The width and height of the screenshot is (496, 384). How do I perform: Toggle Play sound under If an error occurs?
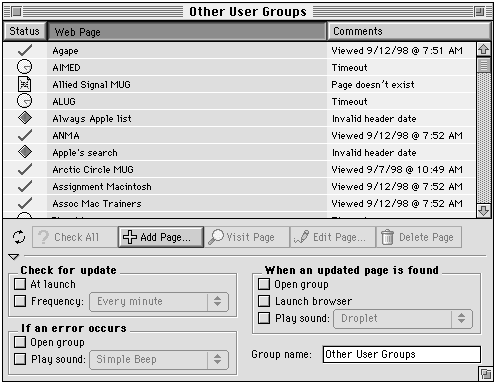tap(20, 359)
